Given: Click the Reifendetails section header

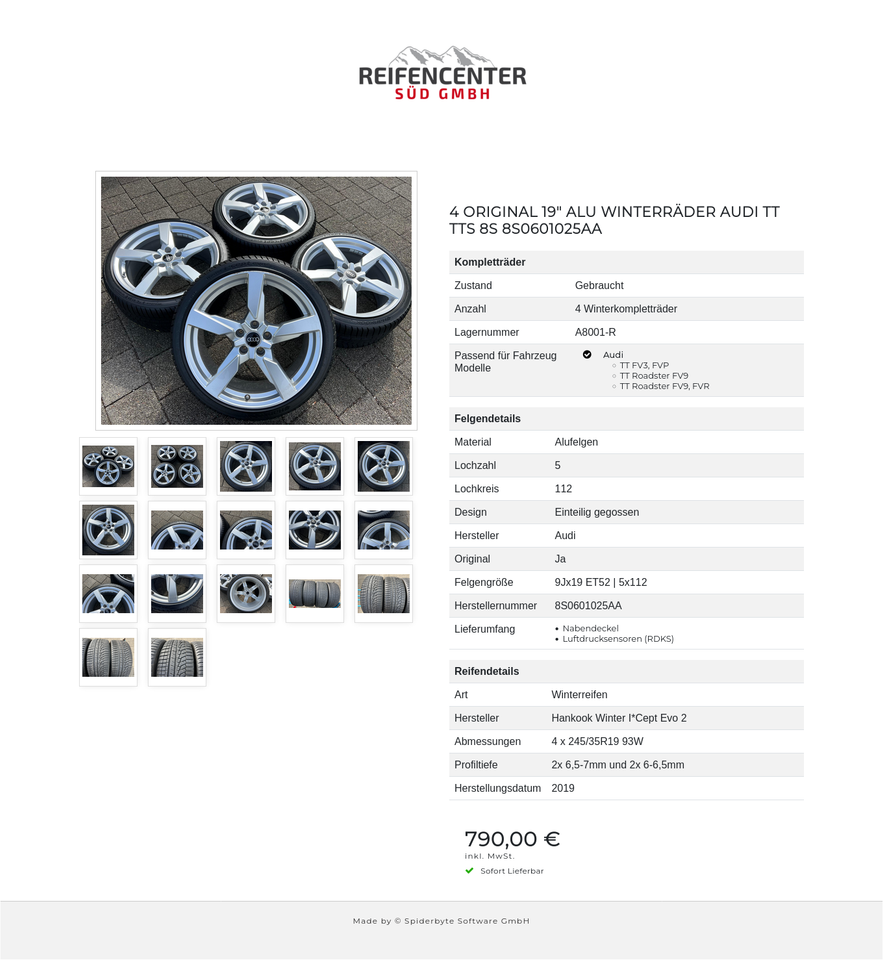Looking at the screenshot, I should [x=487, y=671].
